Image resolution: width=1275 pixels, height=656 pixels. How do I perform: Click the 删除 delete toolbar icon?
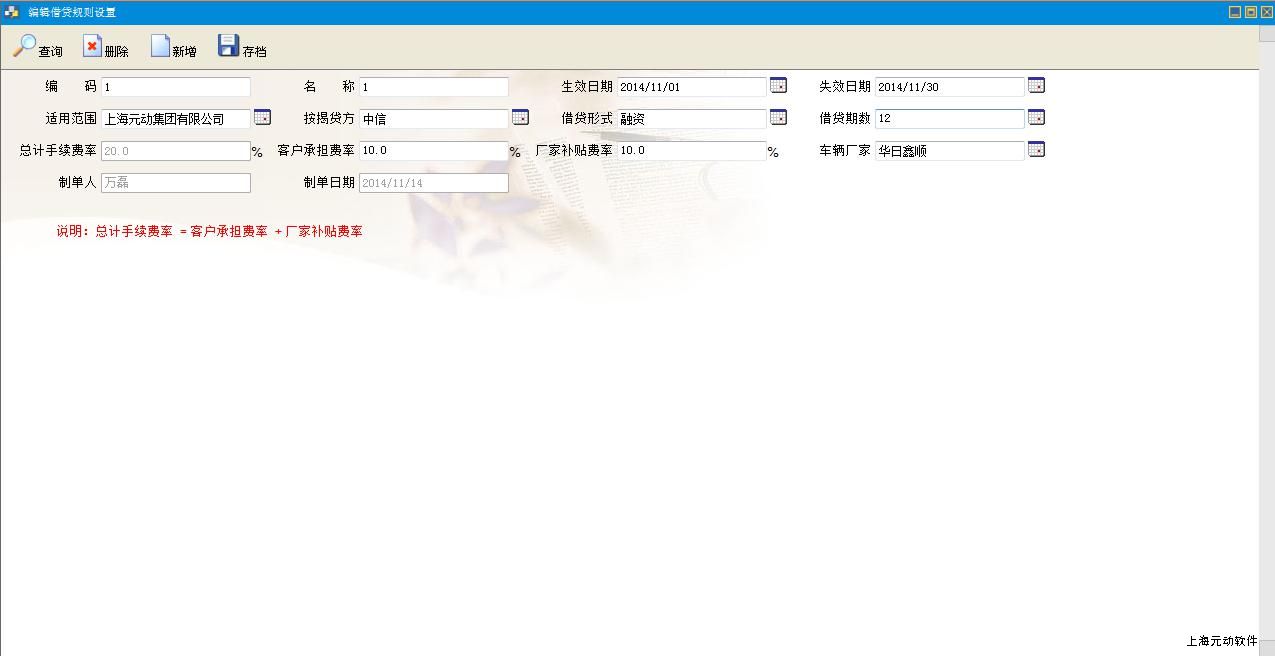click(x=92, y=46)
